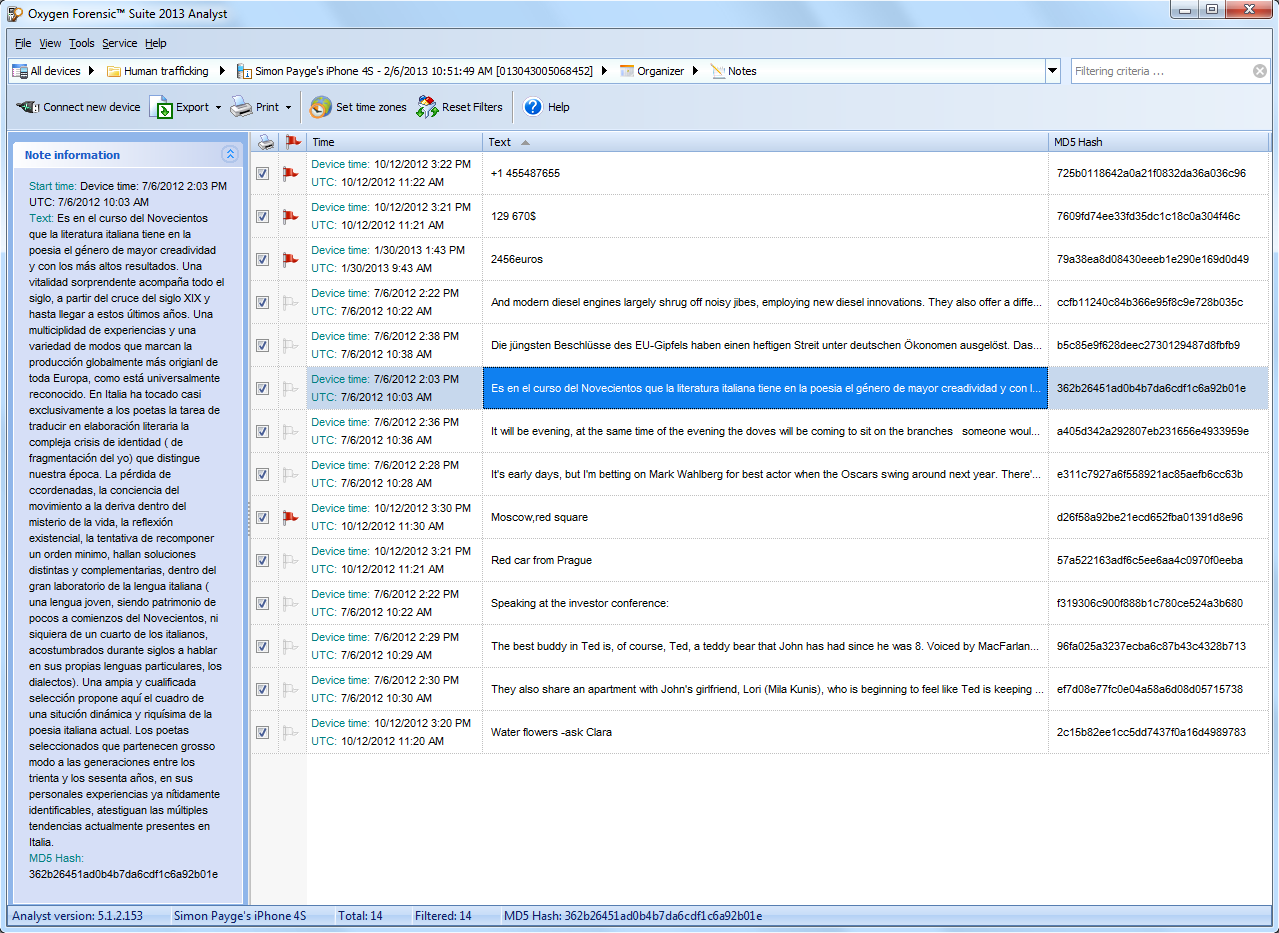This screenshot has width=1279, height=933.
Task: Uncheck the Moscow,red square note checkbox
Action: coord(263,517)
